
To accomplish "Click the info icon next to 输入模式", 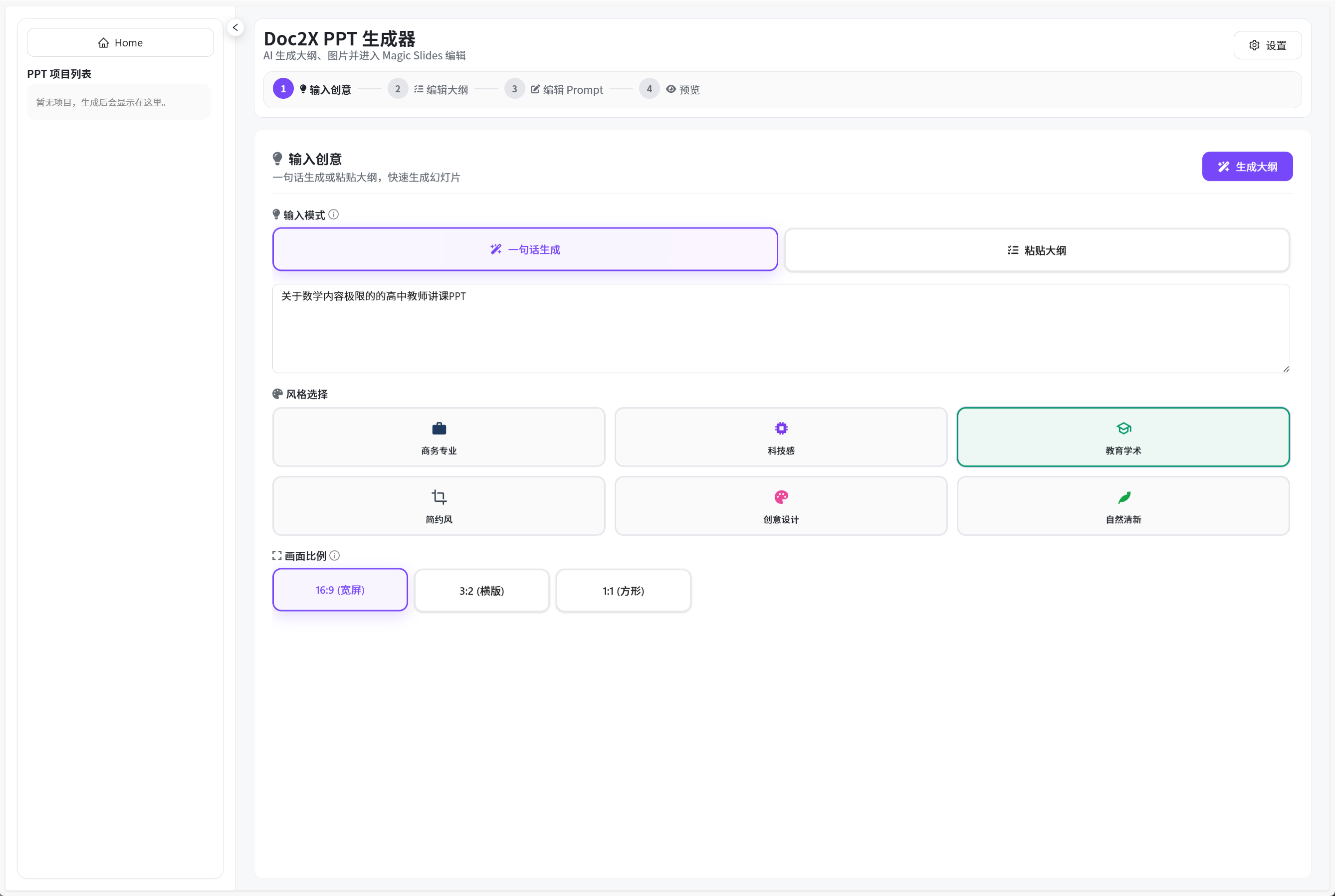I will click(334, 215).
